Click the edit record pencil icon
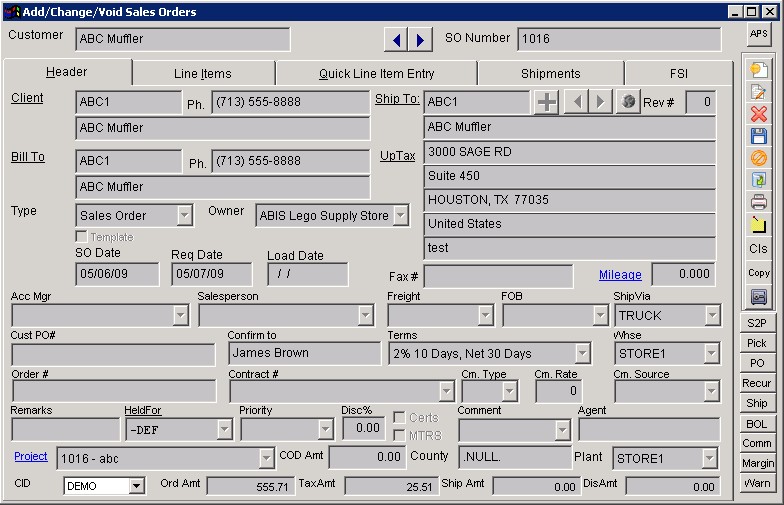784x505 pixels. point(759,92)
